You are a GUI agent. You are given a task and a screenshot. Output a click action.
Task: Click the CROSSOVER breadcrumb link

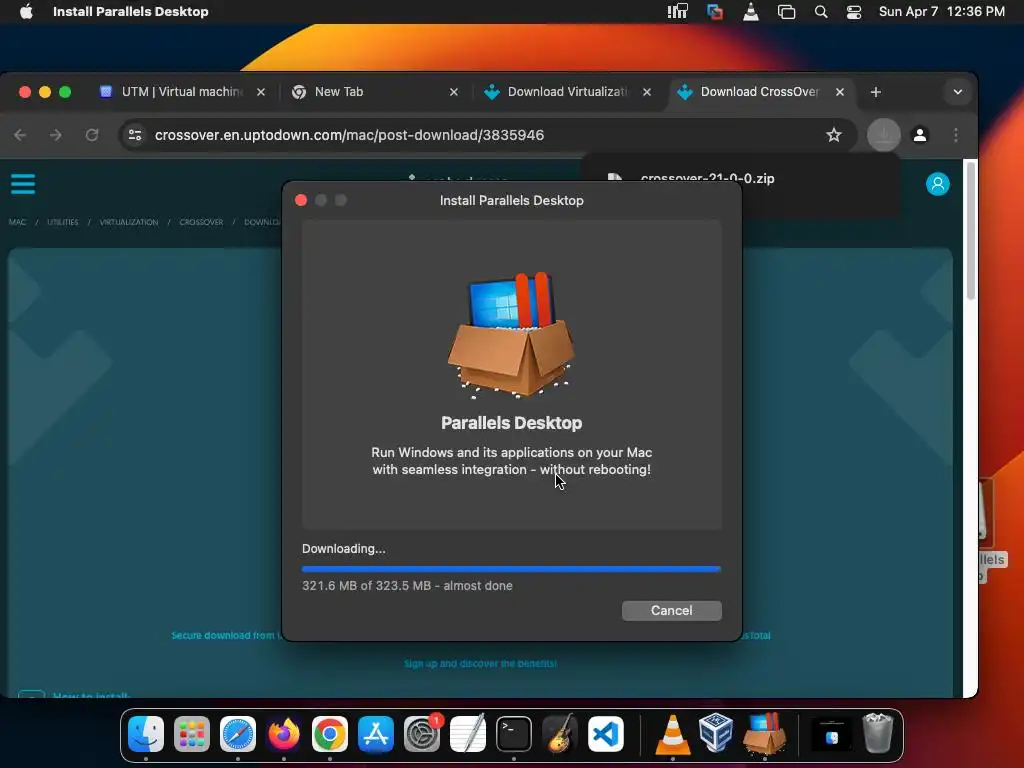(201, 222)
